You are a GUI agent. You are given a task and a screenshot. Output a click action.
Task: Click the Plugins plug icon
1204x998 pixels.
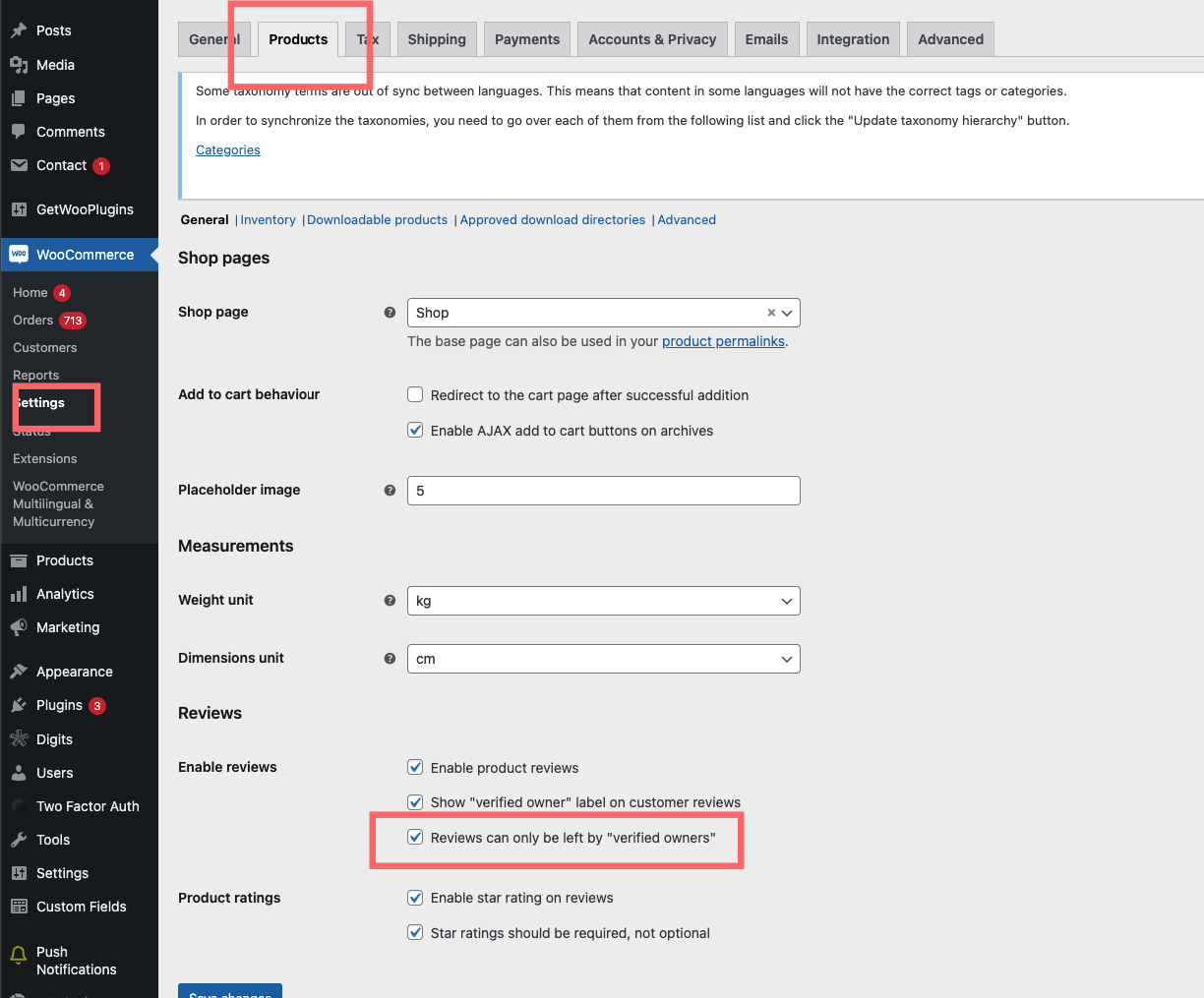(x=19, y=705)
